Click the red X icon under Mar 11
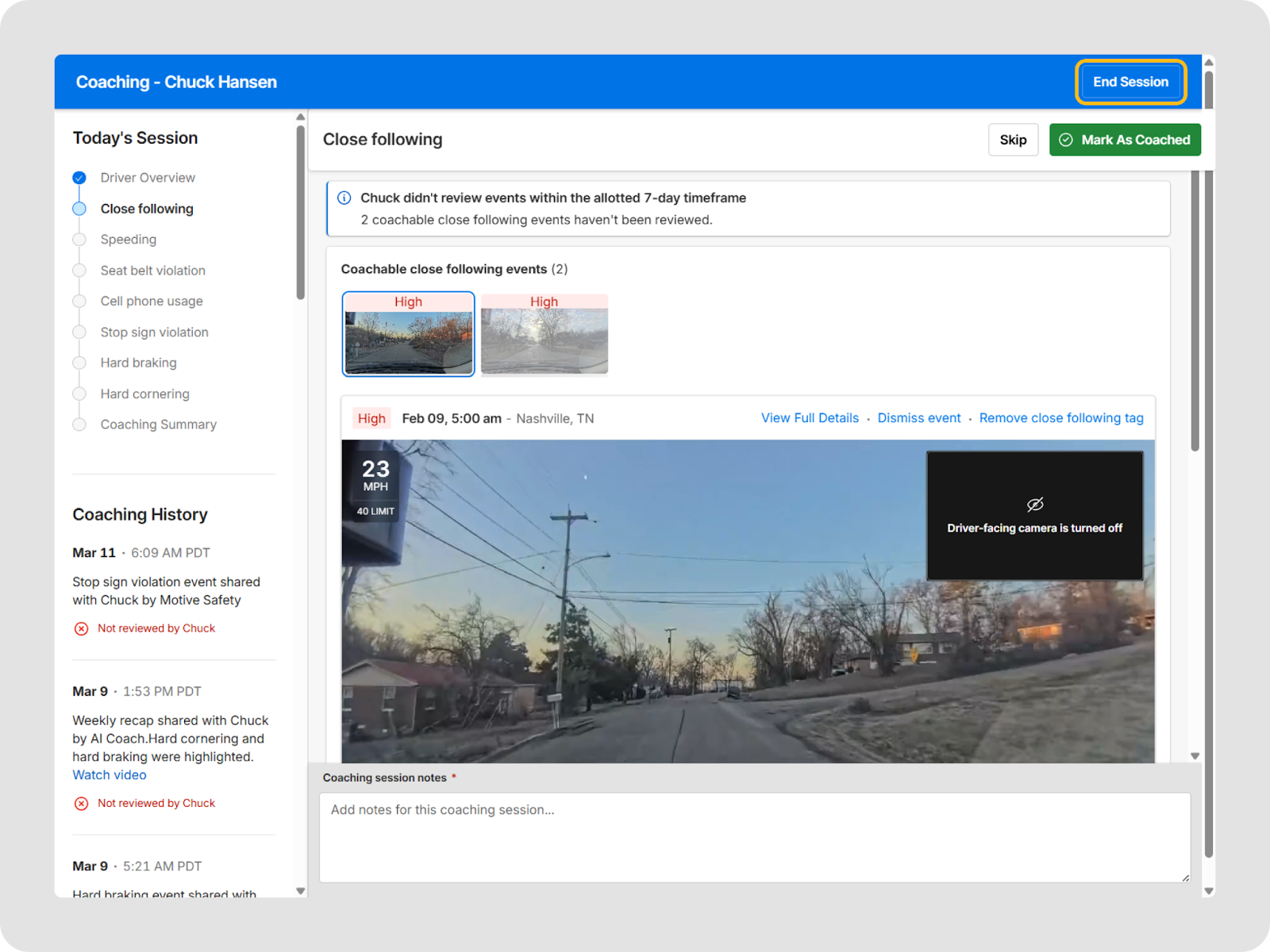This screenshot has width=1270, height=952. point(81,629)
